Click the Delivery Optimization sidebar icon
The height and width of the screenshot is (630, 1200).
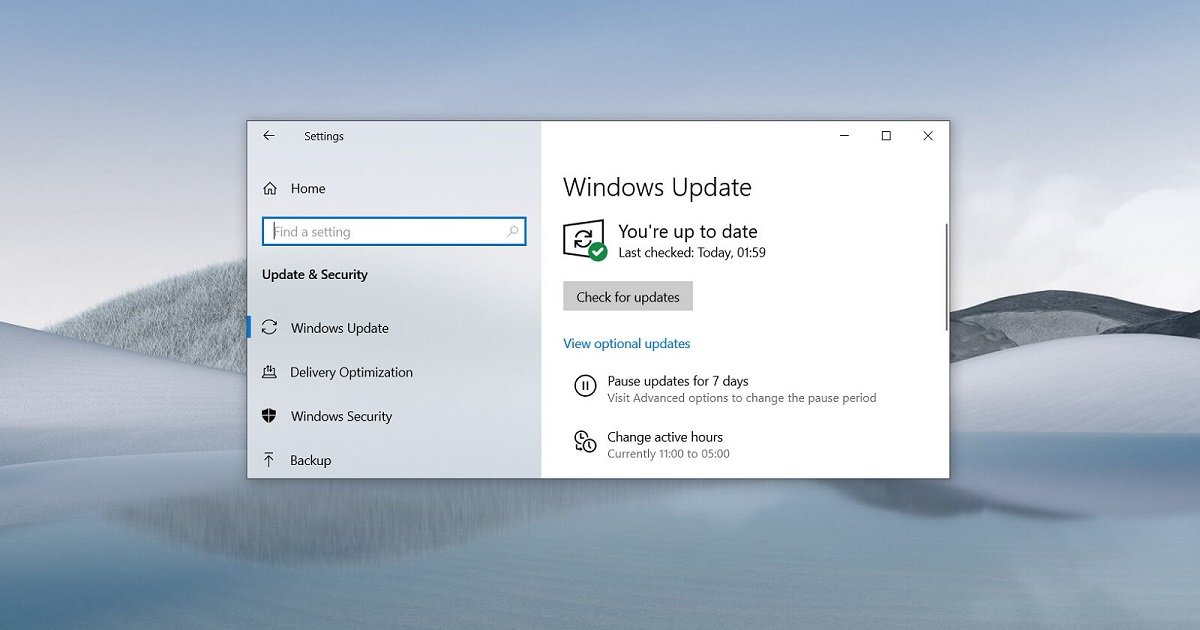[x=269, y=372]
